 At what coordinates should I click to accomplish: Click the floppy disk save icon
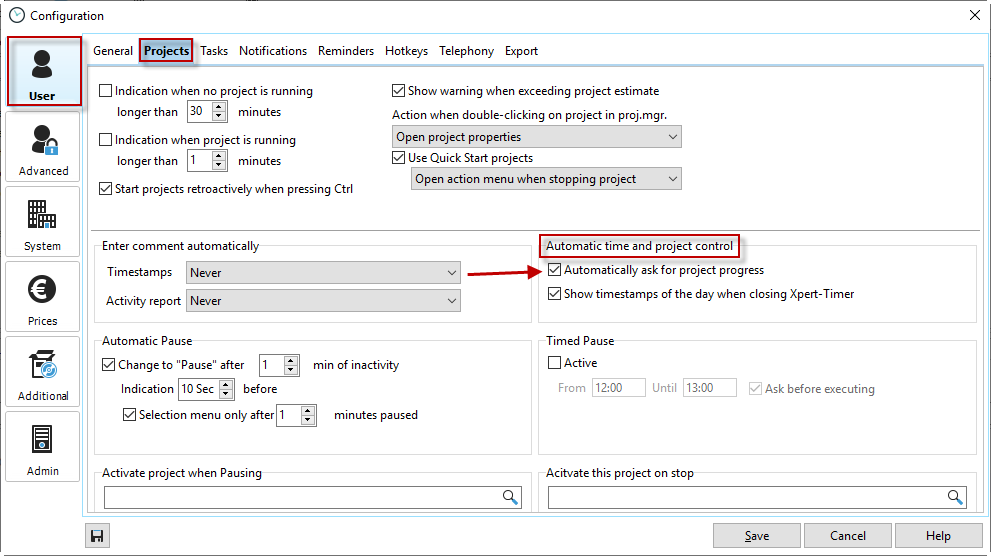pyautogui.click(x=97, y=537)
